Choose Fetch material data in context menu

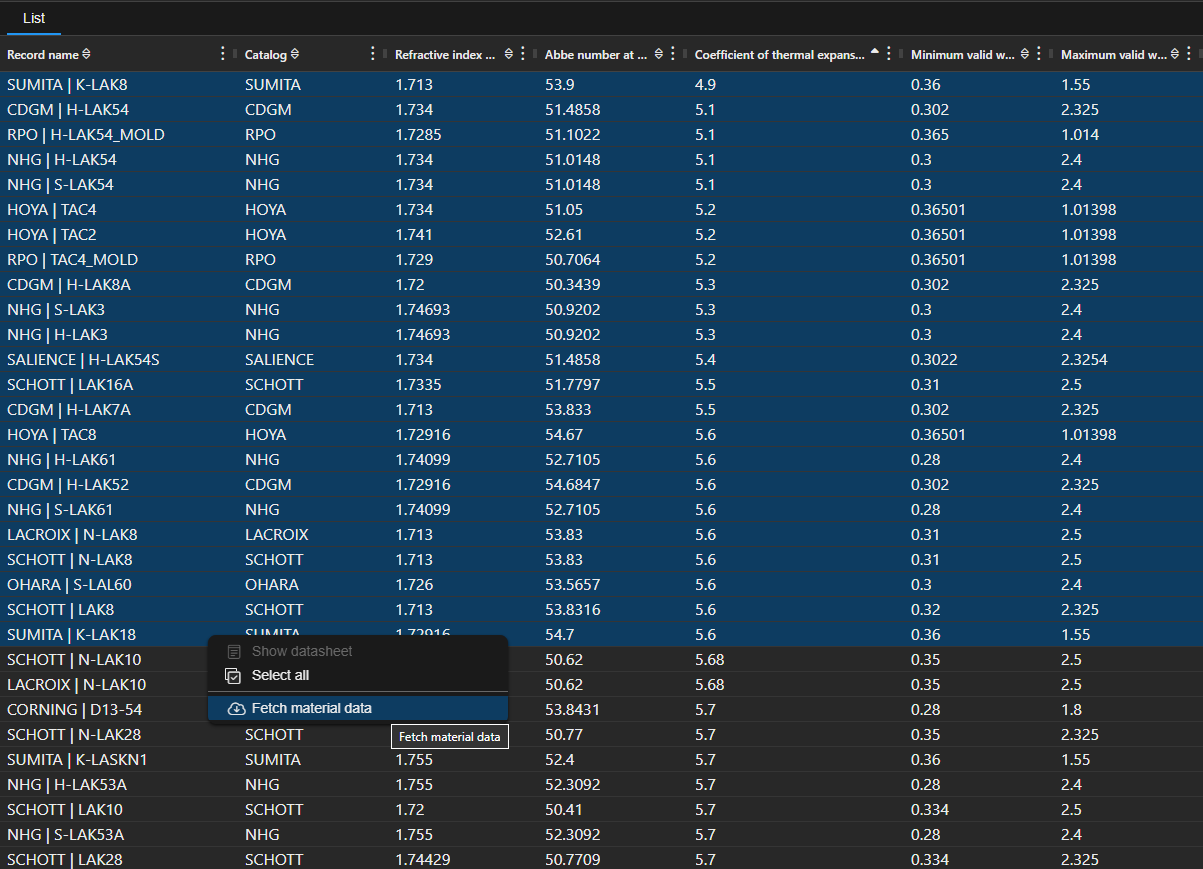click(358, 708)
